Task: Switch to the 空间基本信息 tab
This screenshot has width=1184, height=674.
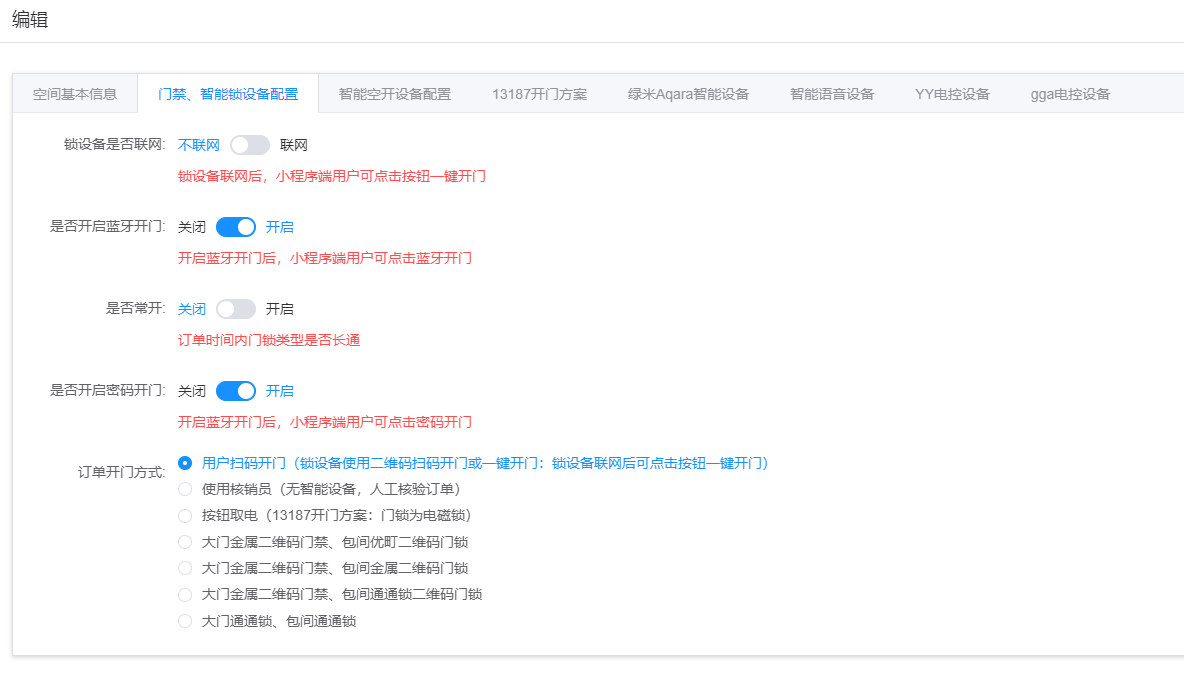Action: point(75,94)
